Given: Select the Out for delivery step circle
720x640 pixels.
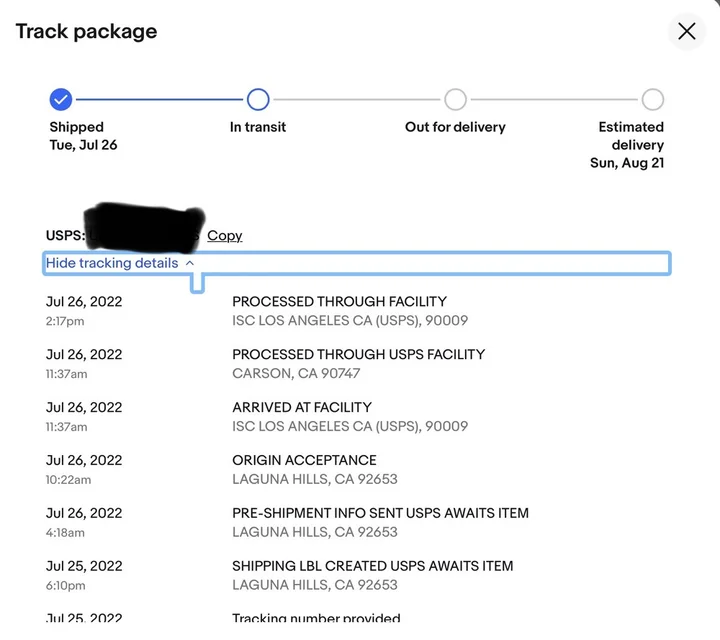Looking at the screenshot, I should point(455,99).
